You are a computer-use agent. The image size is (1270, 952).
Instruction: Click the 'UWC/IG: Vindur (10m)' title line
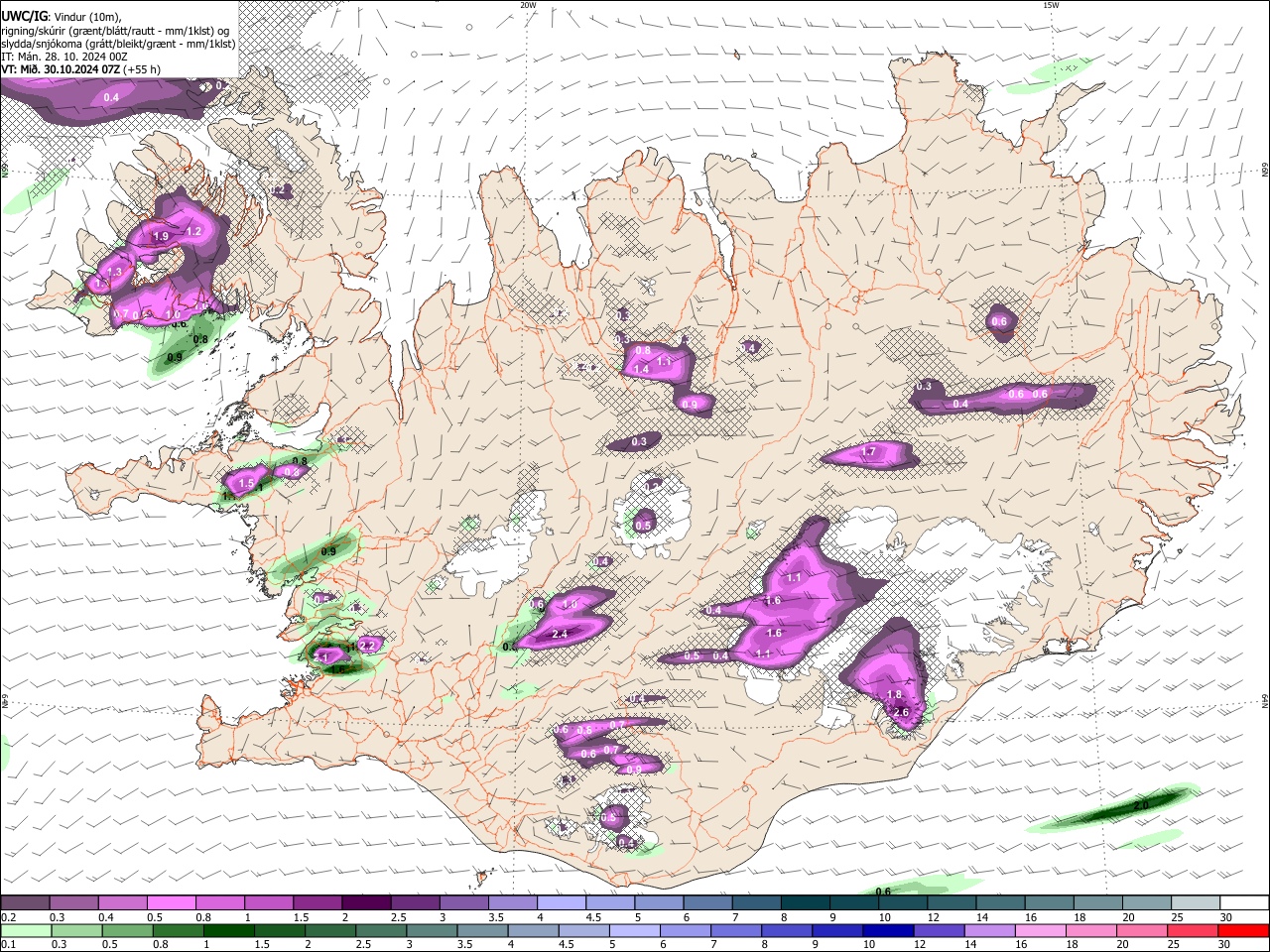[62, 16]
